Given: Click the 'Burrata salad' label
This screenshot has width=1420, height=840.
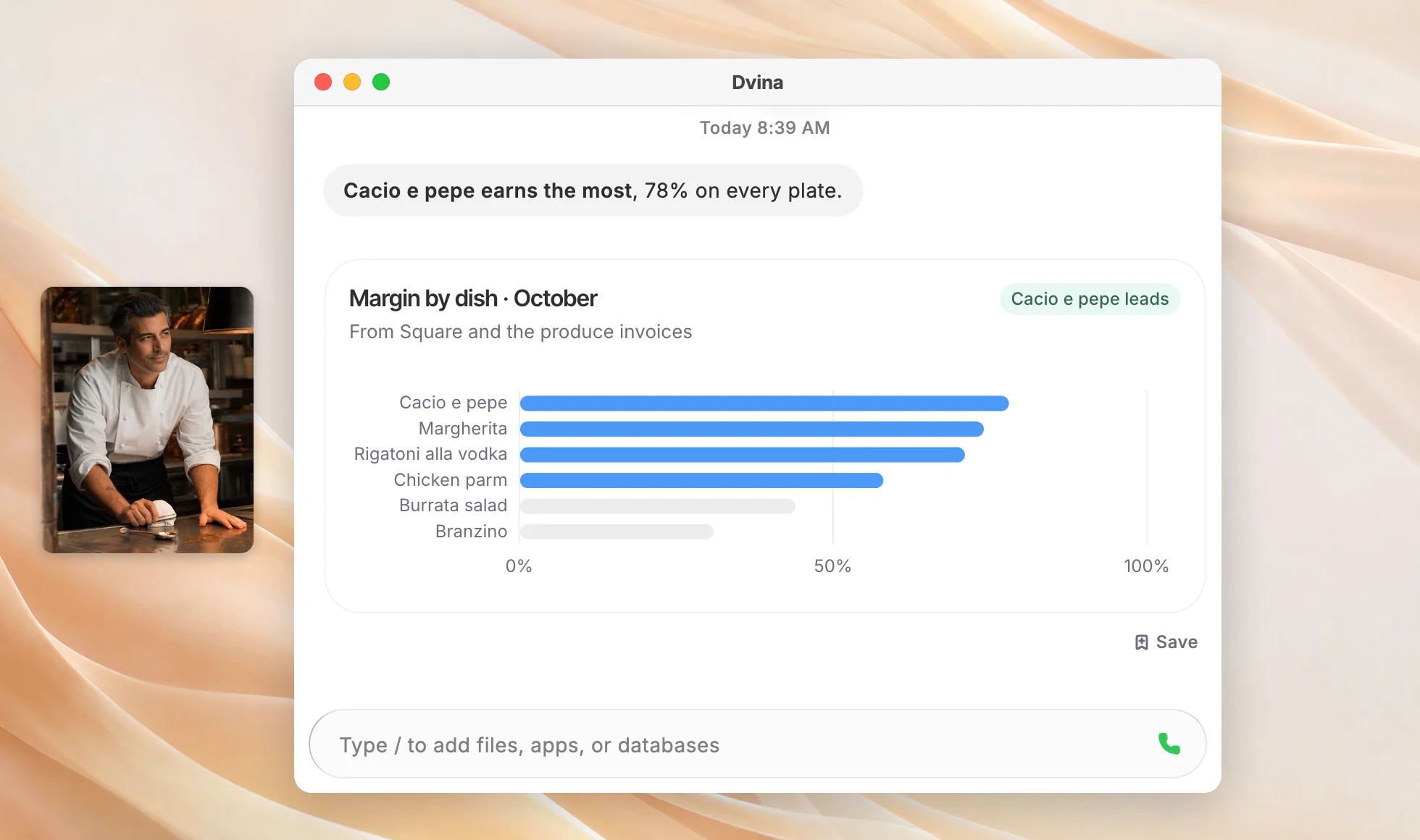Looking at the screenshot, I should [x=453, y=505].
